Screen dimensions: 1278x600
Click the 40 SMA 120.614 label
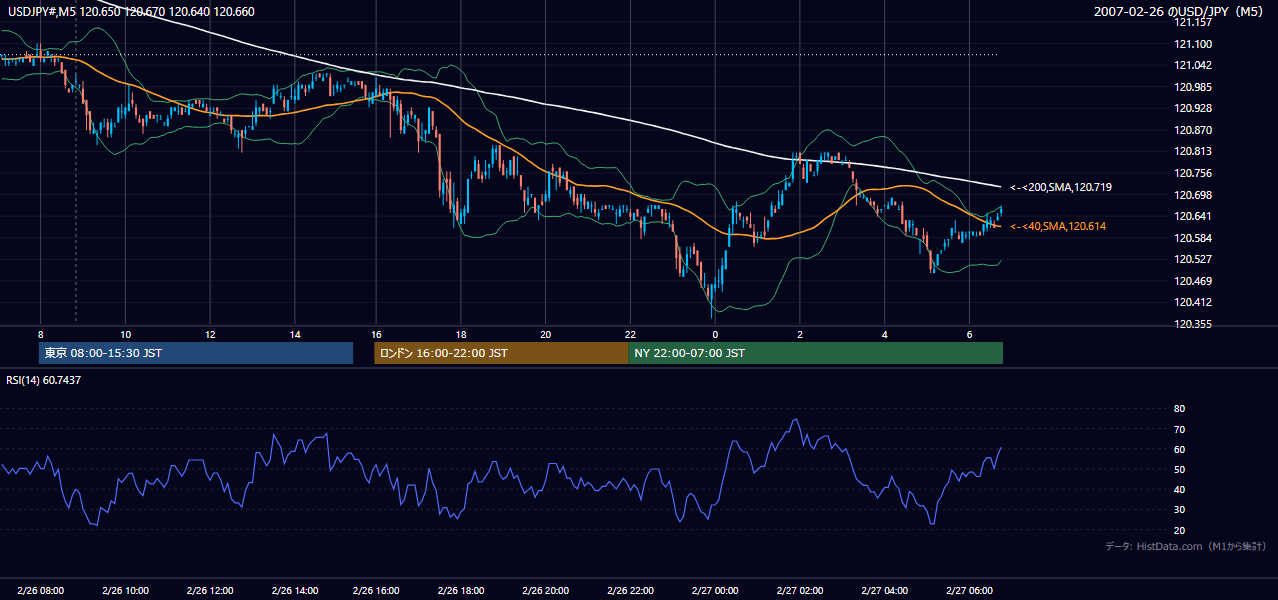pos(1058,227)
